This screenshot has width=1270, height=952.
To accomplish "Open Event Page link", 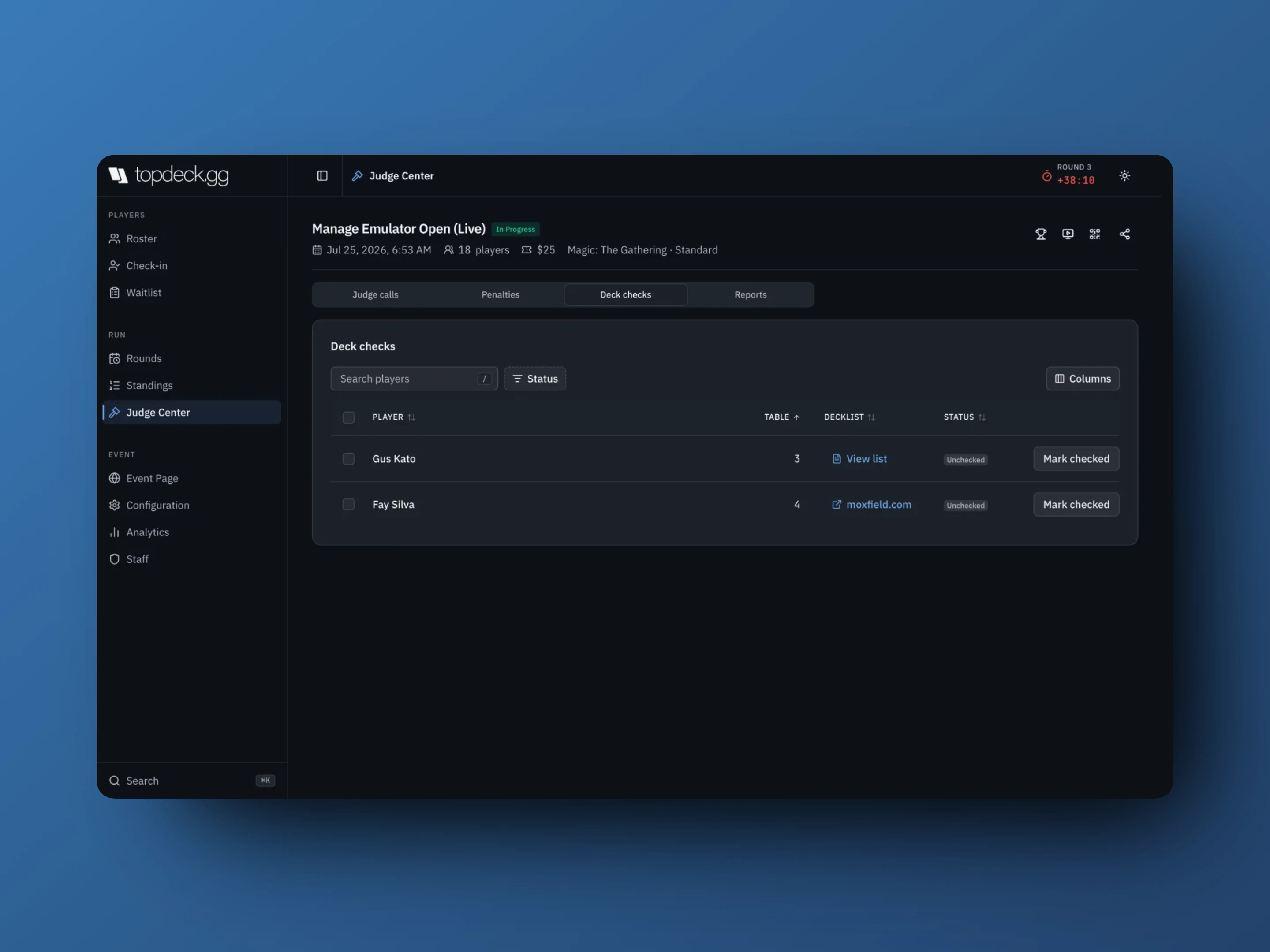I will [x=192, y=479].
